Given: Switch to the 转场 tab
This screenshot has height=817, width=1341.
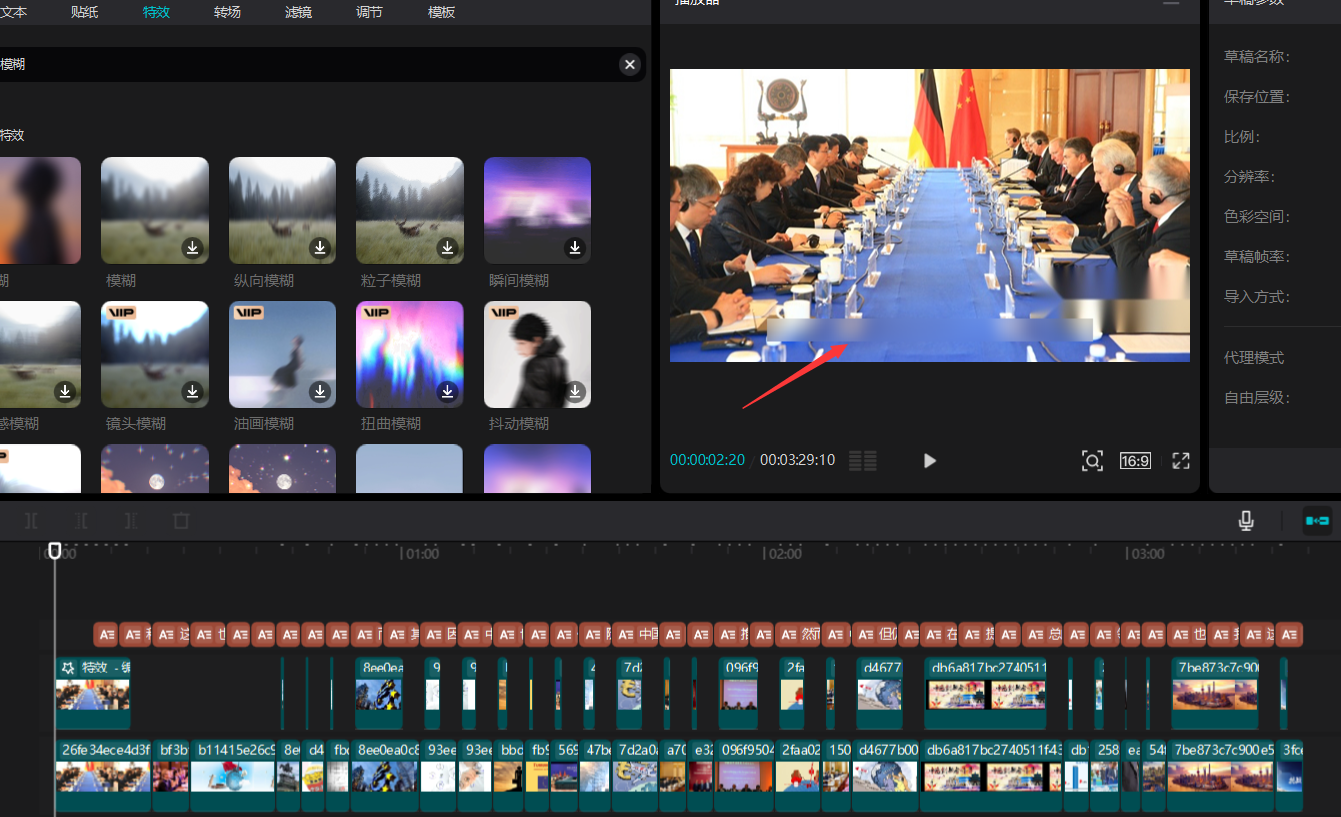Looking at the screenshot, I should click(227, 13).
